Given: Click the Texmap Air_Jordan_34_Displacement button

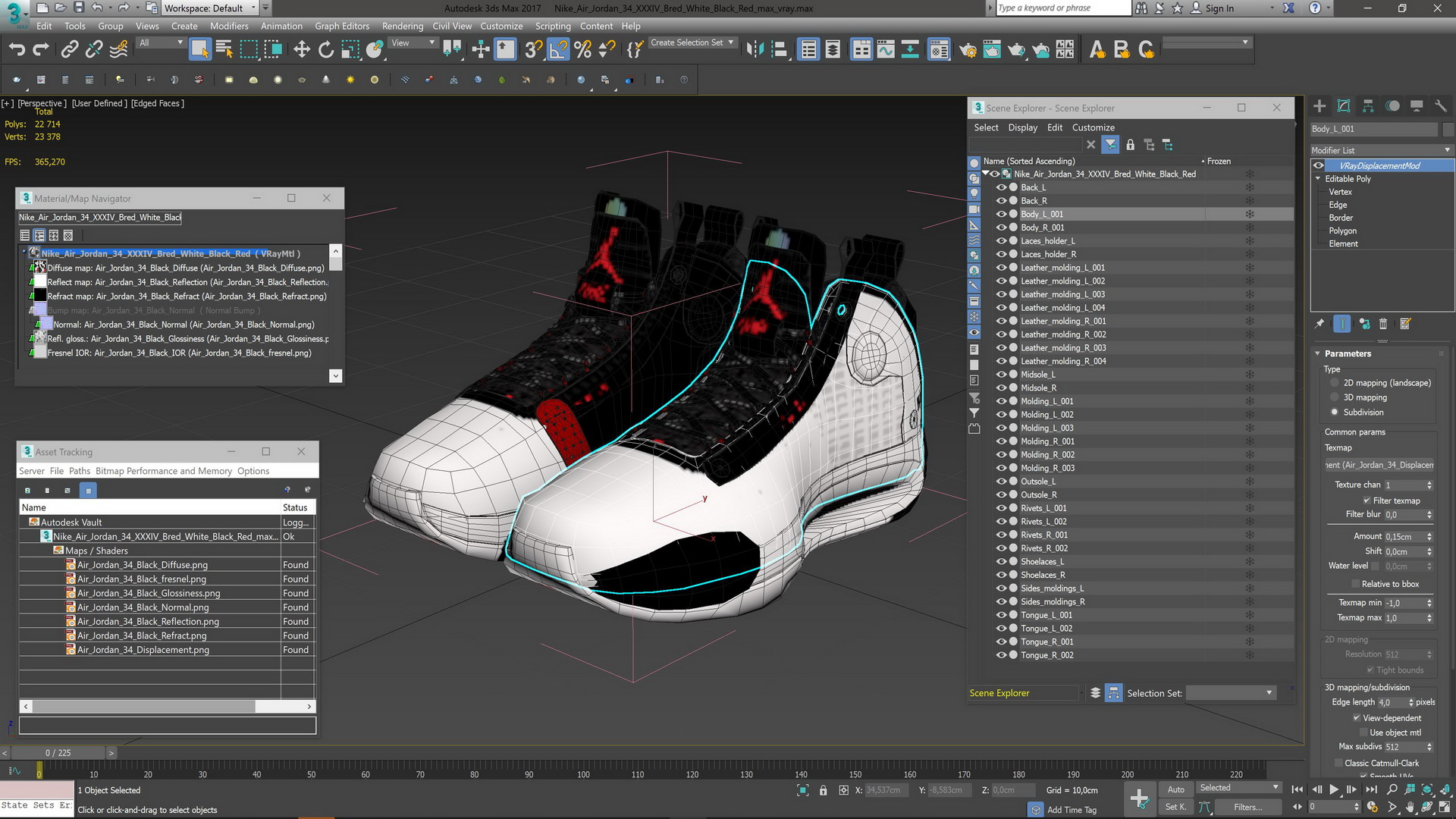Looking at the screenshot, I should [1379, 465].
